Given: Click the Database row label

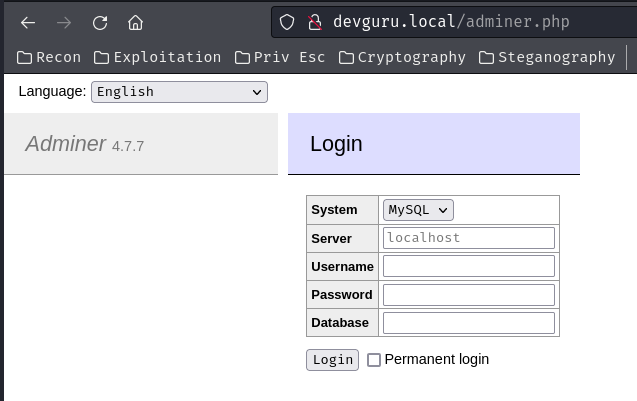Looking at the screenshot, I should click(x=340, y=323).
